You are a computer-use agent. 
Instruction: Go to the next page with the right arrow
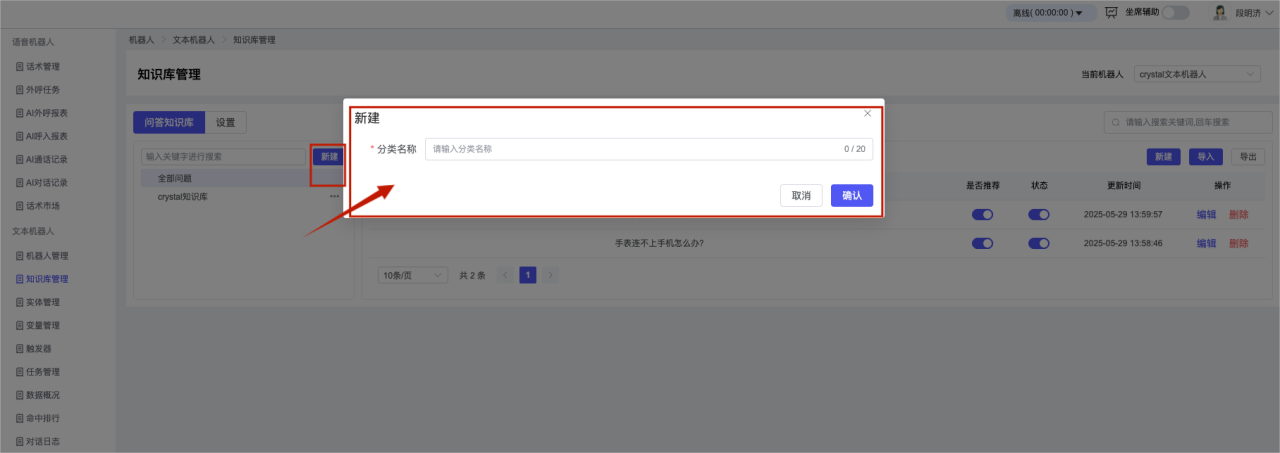pos(550,275)
